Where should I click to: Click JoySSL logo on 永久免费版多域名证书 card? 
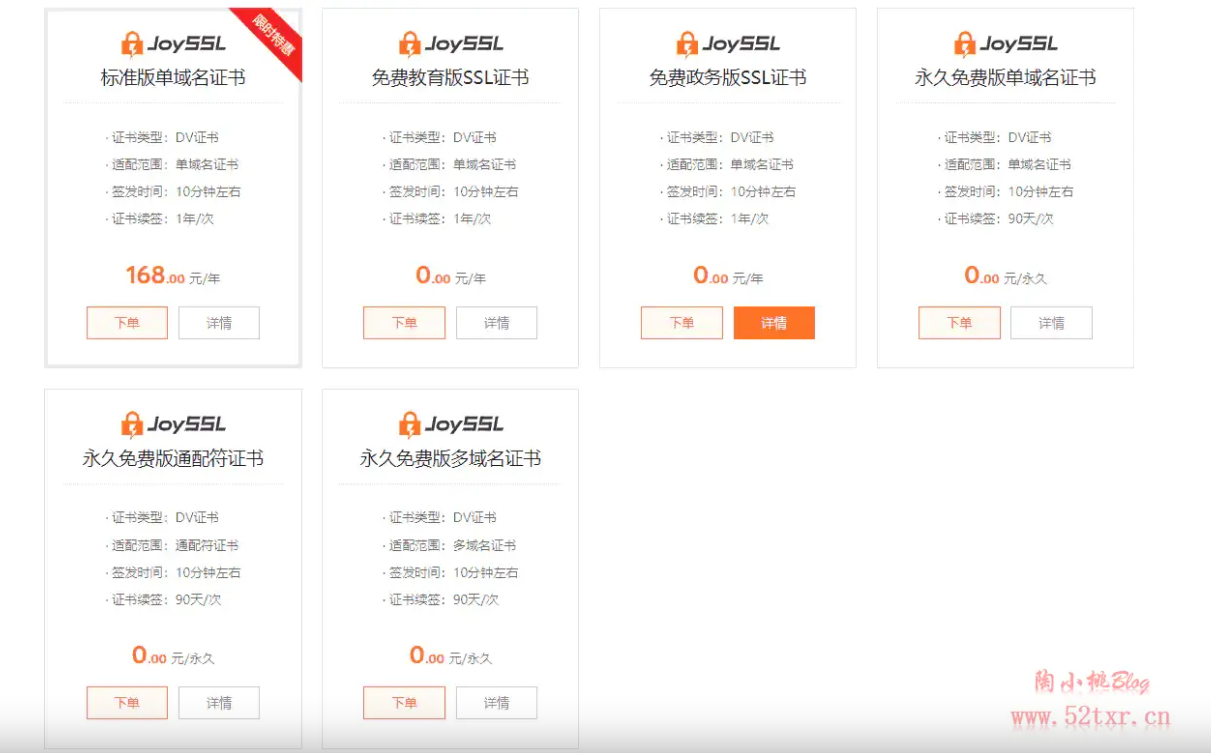pos(451,425)
